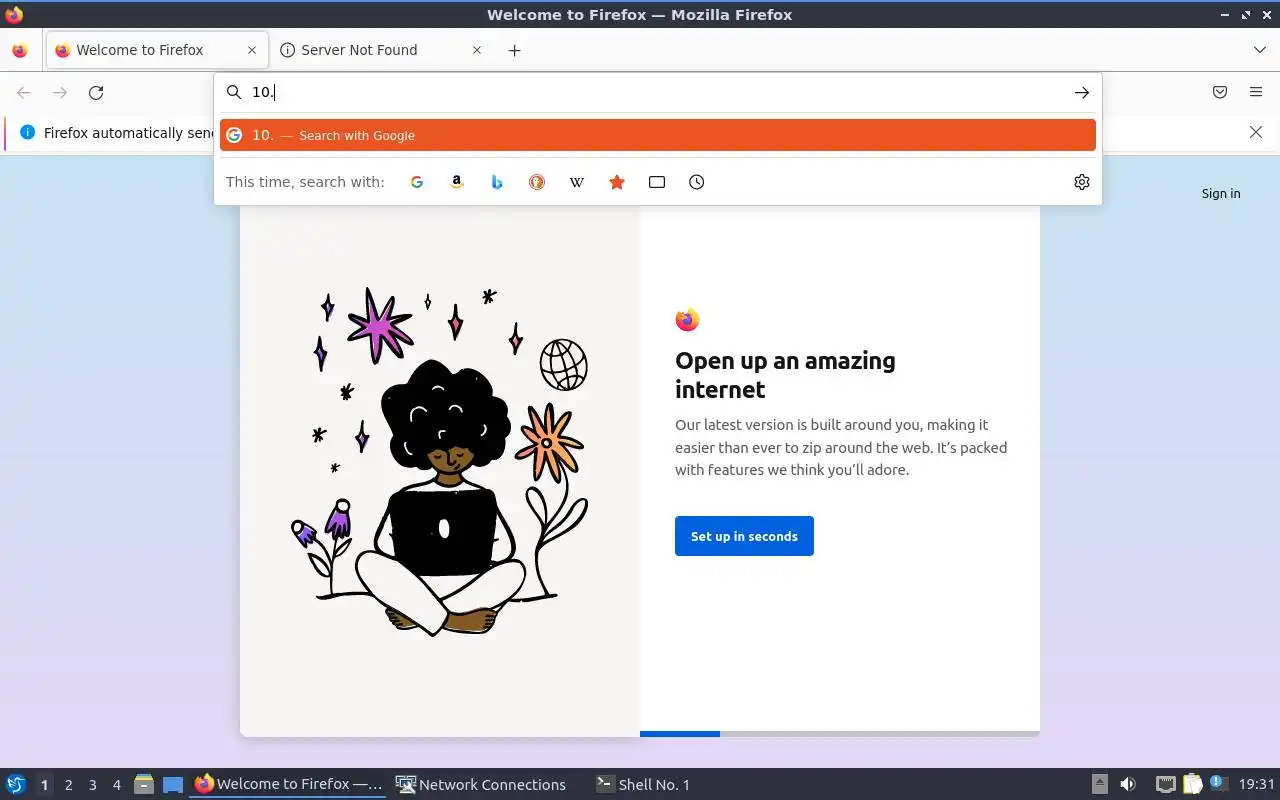
Task: Click the Firefox View pinned icon
Action: tap(20, 50)
